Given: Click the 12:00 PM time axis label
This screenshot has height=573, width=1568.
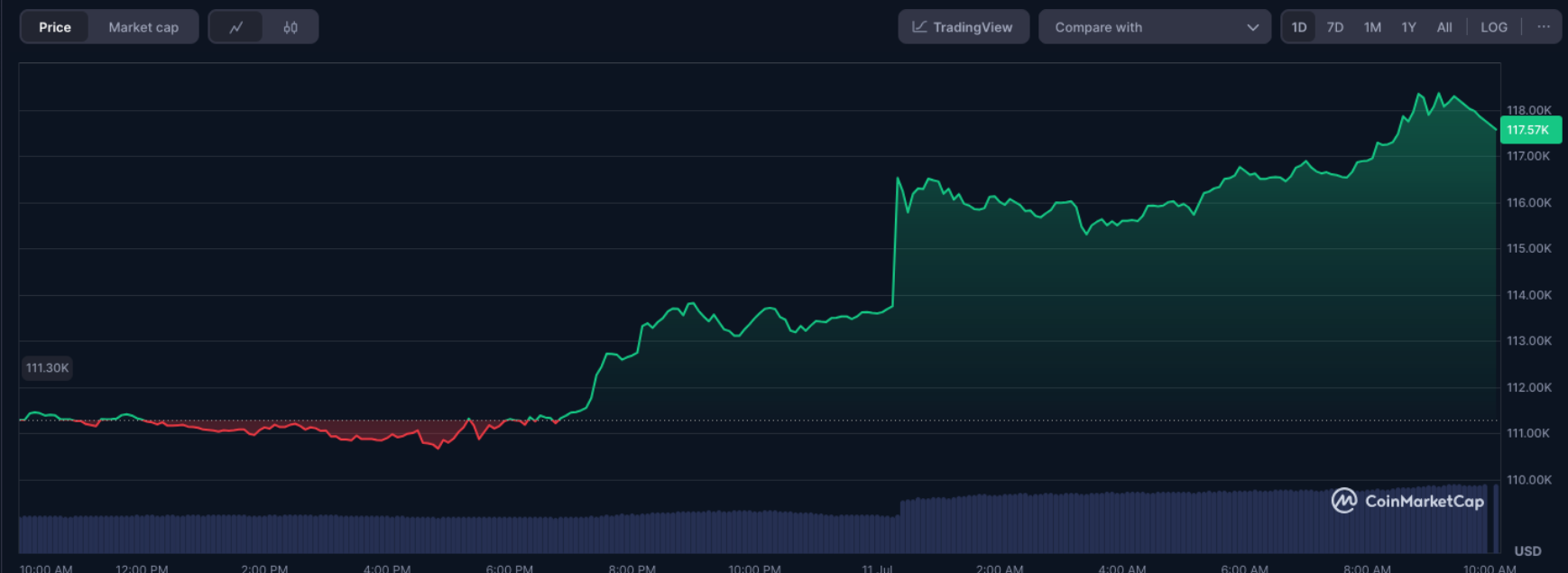Looking at the screenshot, I should click(142, 568).
